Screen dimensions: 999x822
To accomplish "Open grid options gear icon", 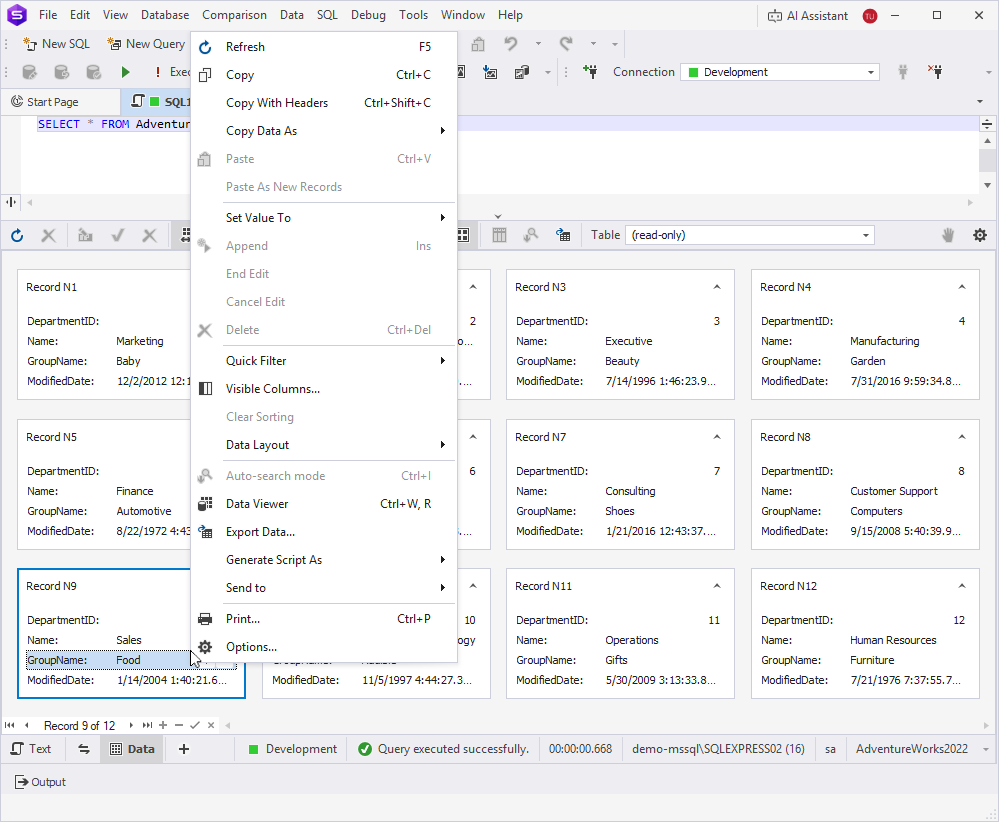I will (x=979, y=235).
